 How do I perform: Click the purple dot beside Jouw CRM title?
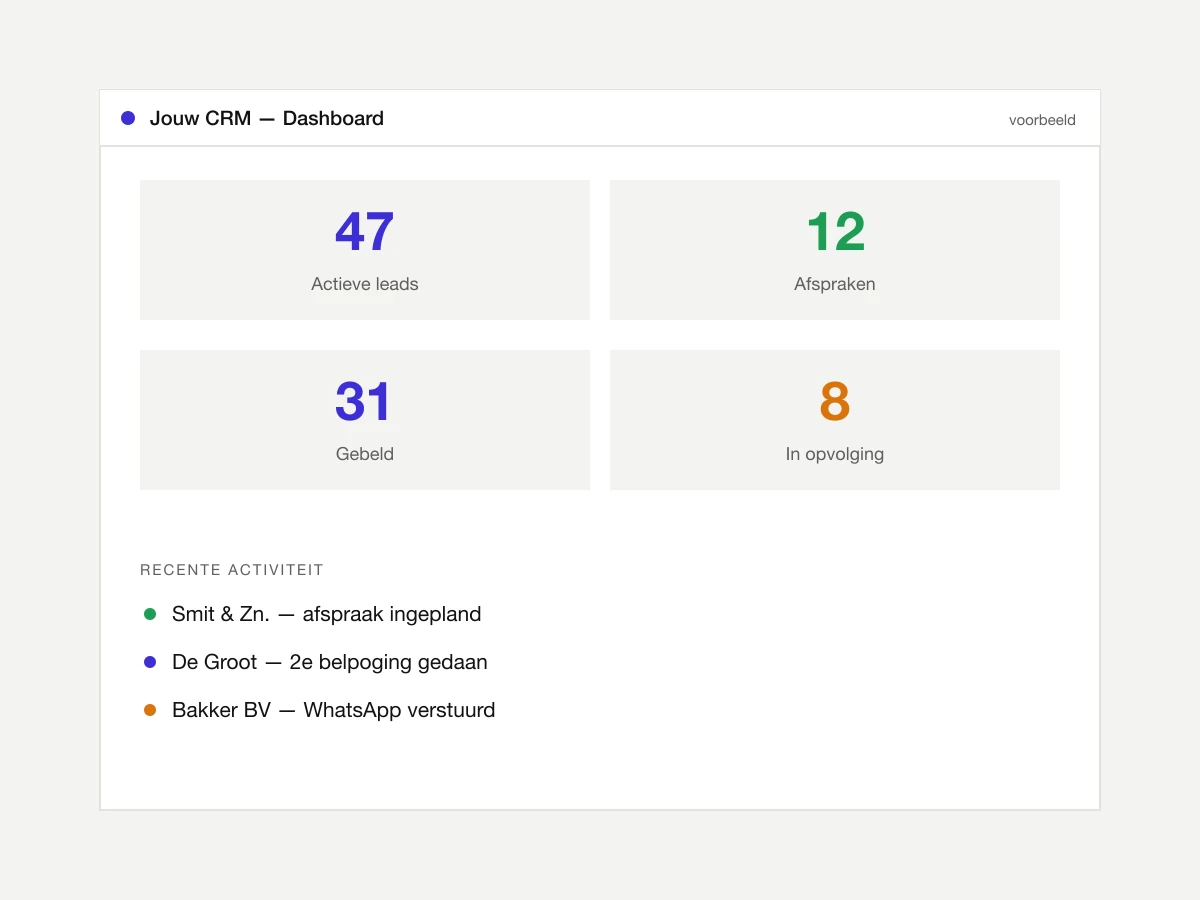[x=128, y=118]
